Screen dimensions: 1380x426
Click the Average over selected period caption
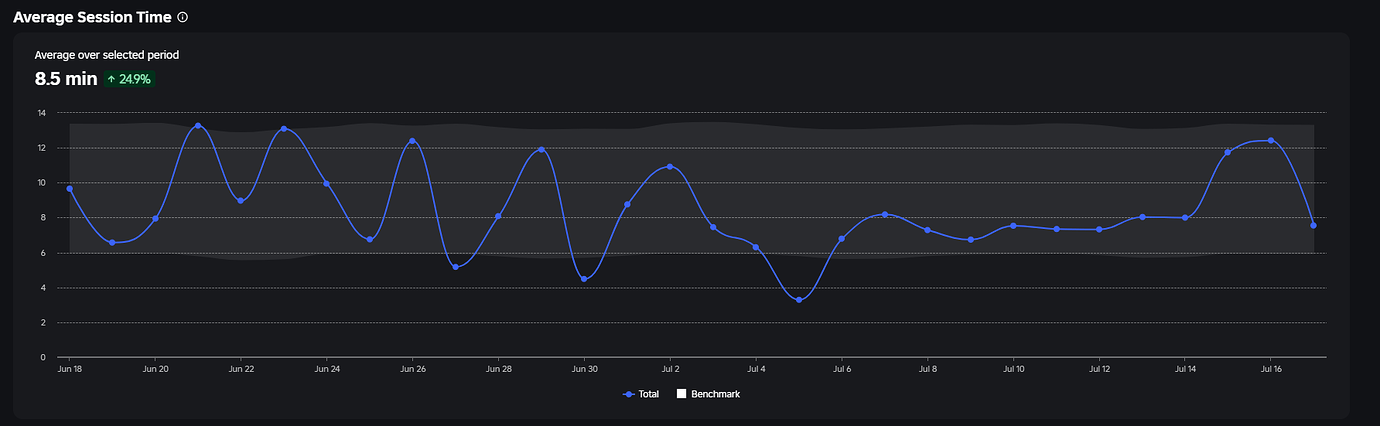click(107, 55)
